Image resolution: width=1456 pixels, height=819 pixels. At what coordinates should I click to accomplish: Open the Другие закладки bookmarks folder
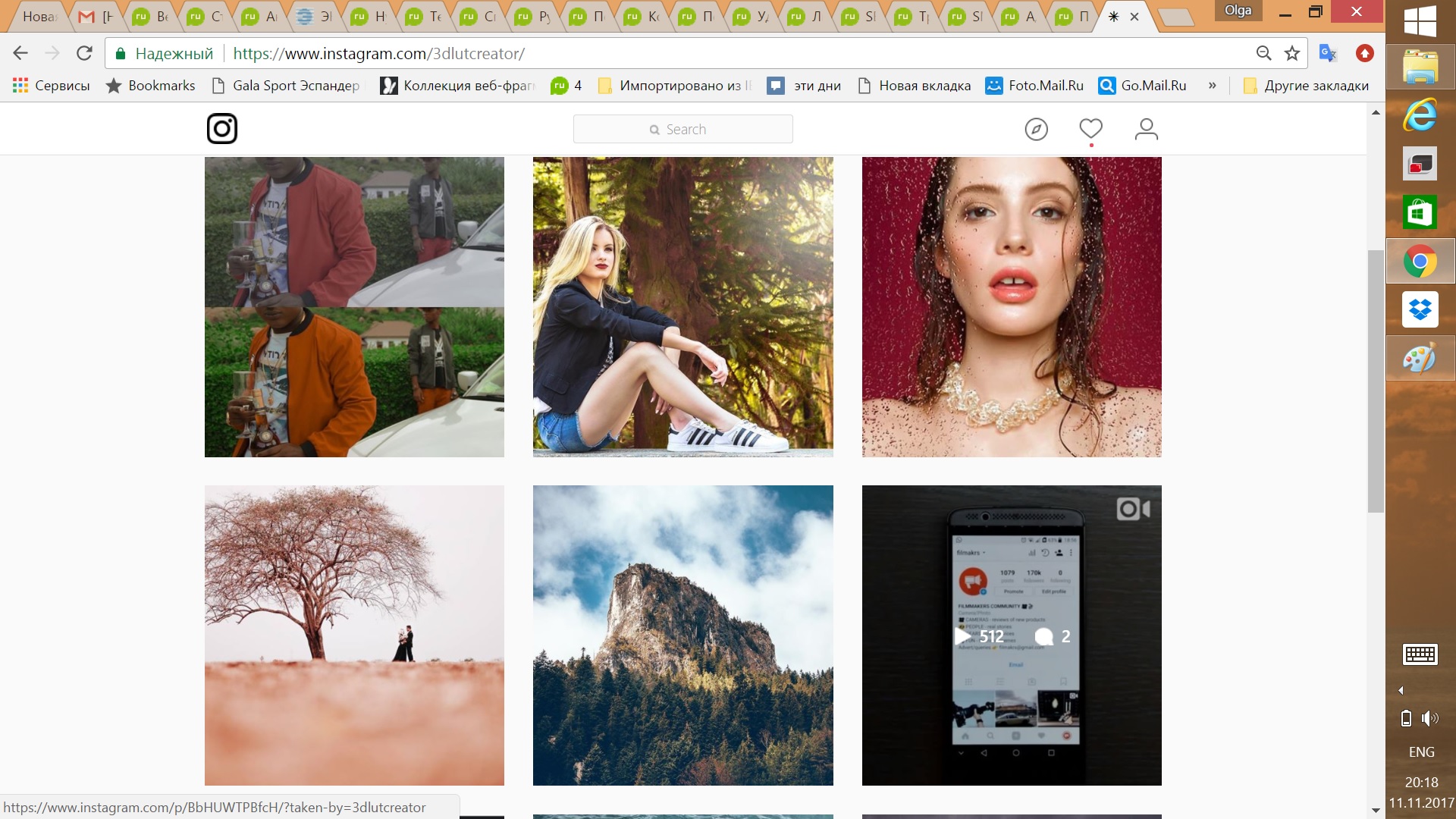[x=1306, y=86]
